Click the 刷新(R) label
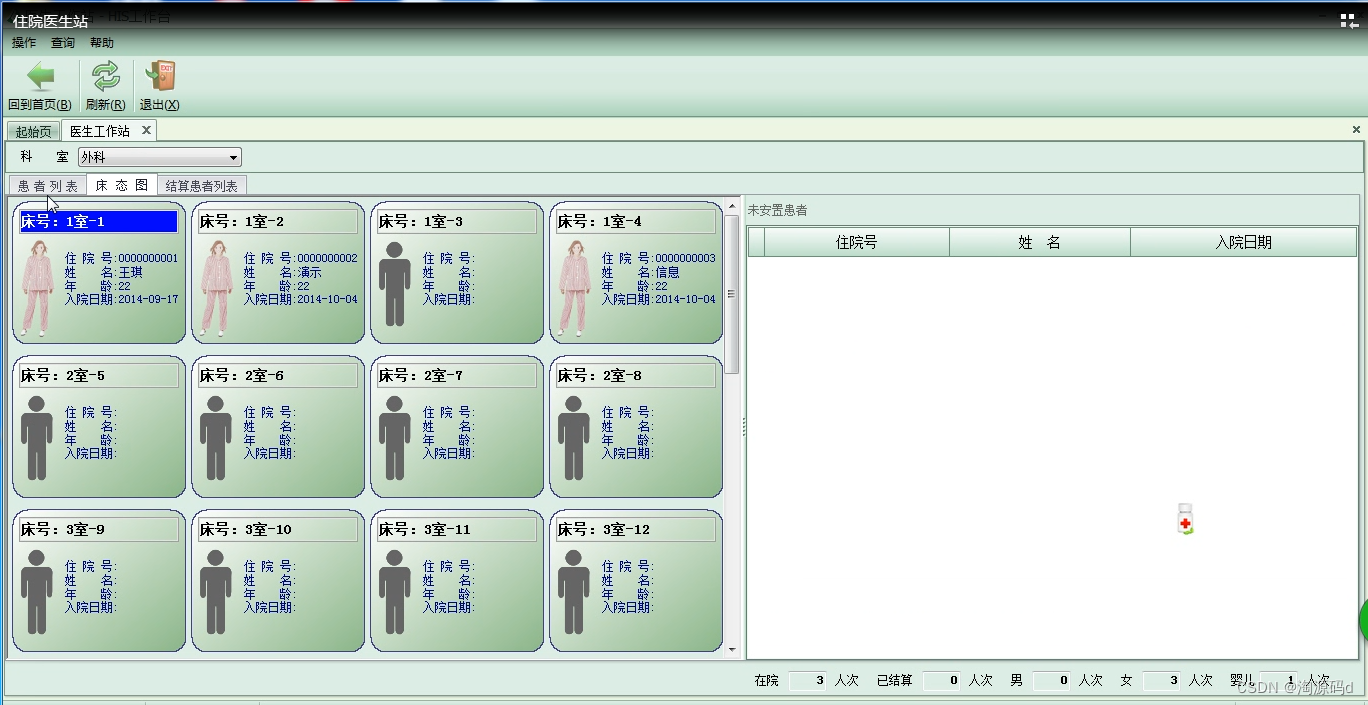Image resolution: width=1368 pixels, height=705 pixels. click(x=106, y=105)
